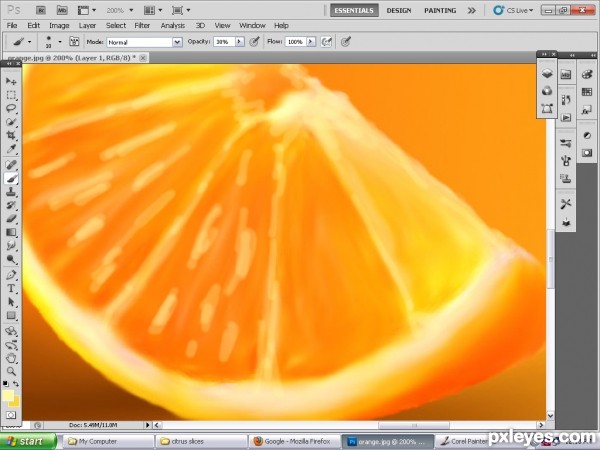Switch to Google Mozilla Firefox taskbar button
The width and height of the screenshot is (600, 450).
[x=294, y=441]
